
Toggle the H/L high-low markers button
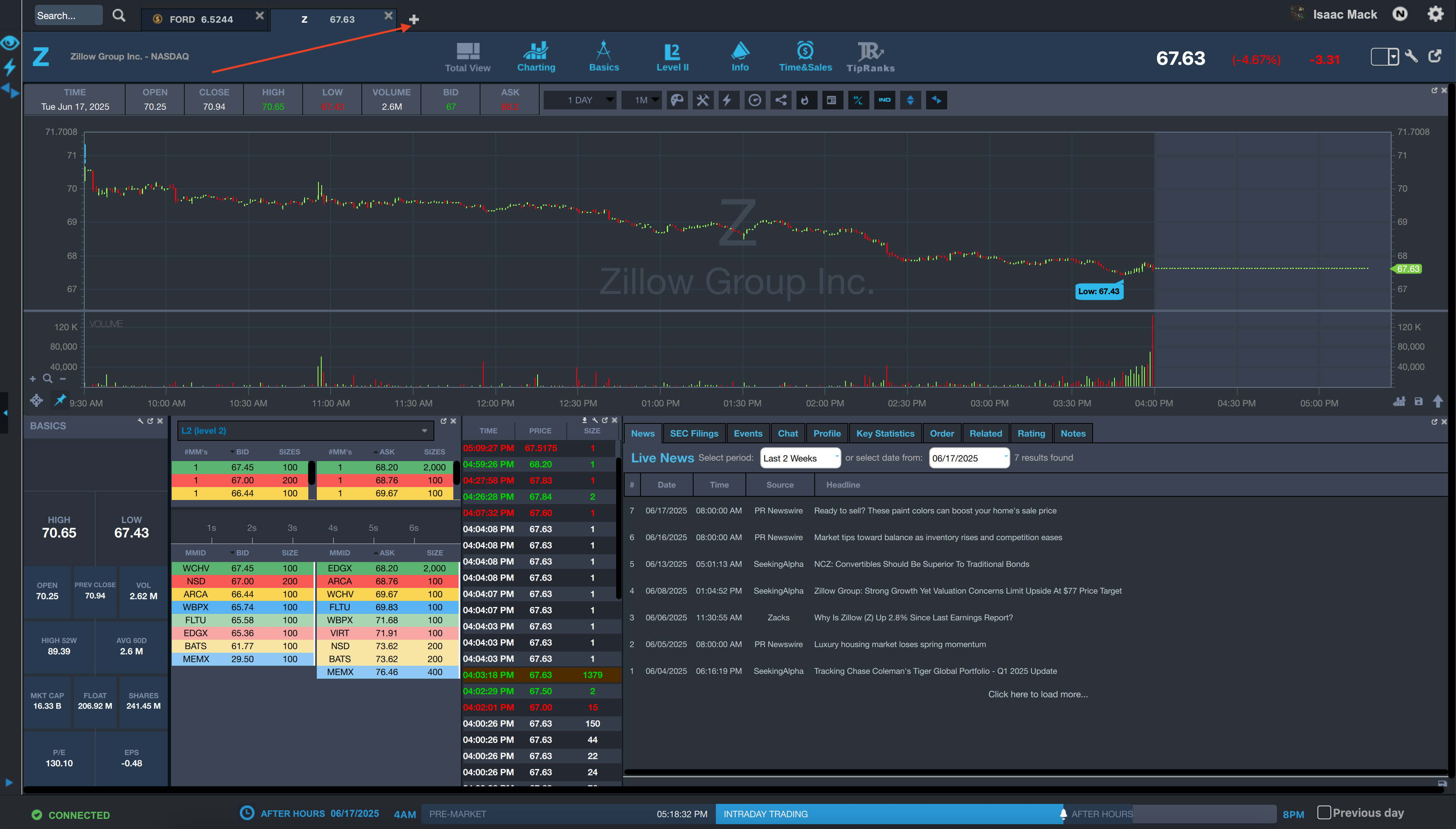click(858, 100)
